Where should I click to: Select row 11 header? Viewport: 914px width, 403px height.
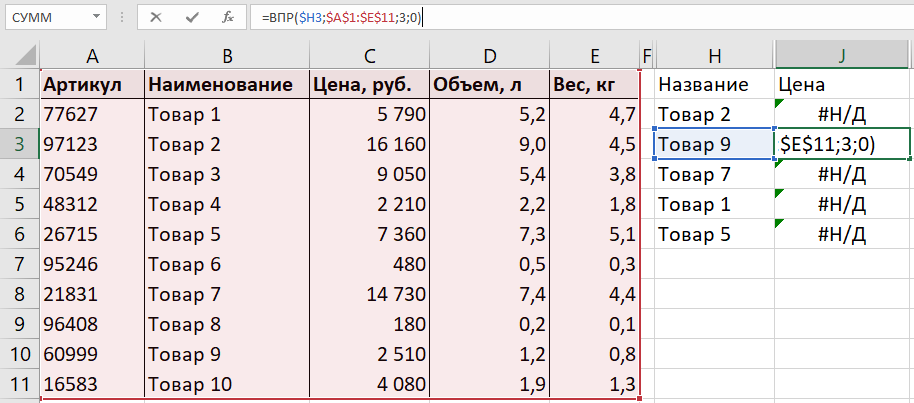tap(19, 384)
